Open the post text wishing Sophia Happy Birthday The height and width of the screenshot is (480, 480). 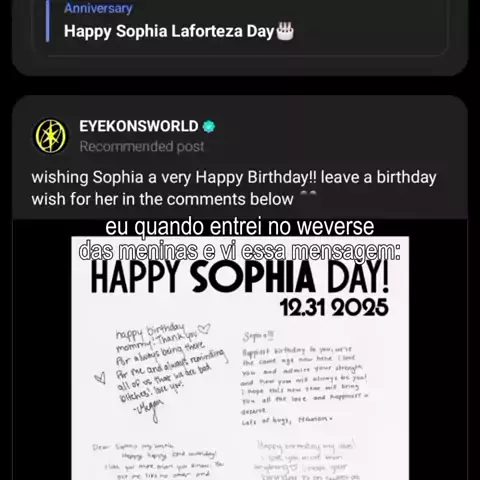click(x=234, y=188)
